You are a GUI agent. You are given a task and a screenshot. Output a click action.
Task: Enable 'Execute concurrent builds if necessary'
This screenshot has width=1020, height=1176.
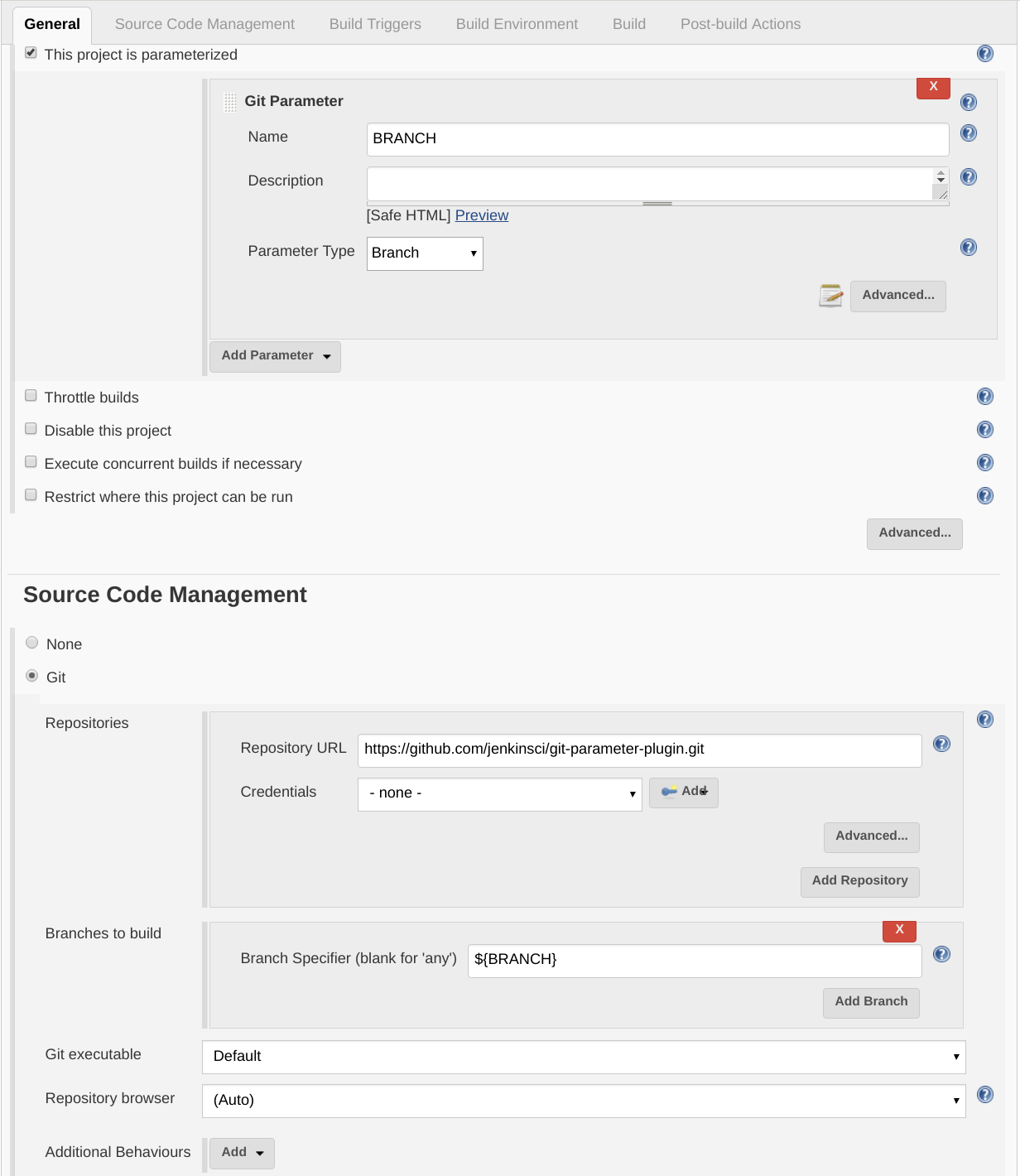click(31, 462)
